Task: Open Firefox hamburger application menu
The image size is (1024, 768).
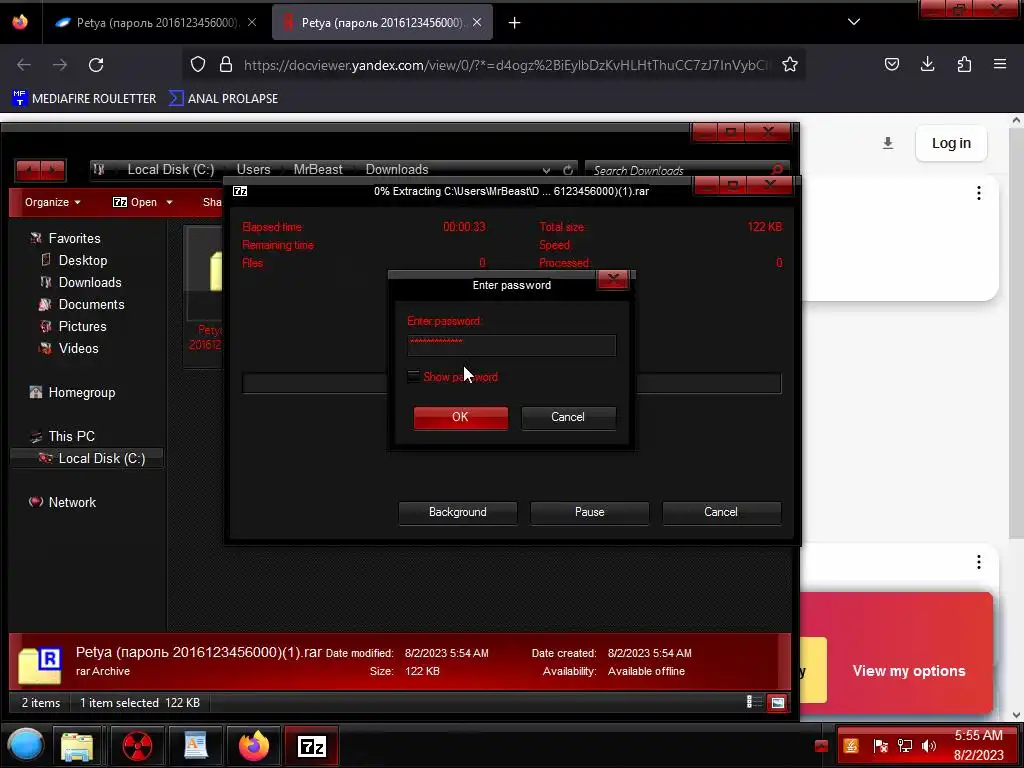Action: pos(1000,64)
